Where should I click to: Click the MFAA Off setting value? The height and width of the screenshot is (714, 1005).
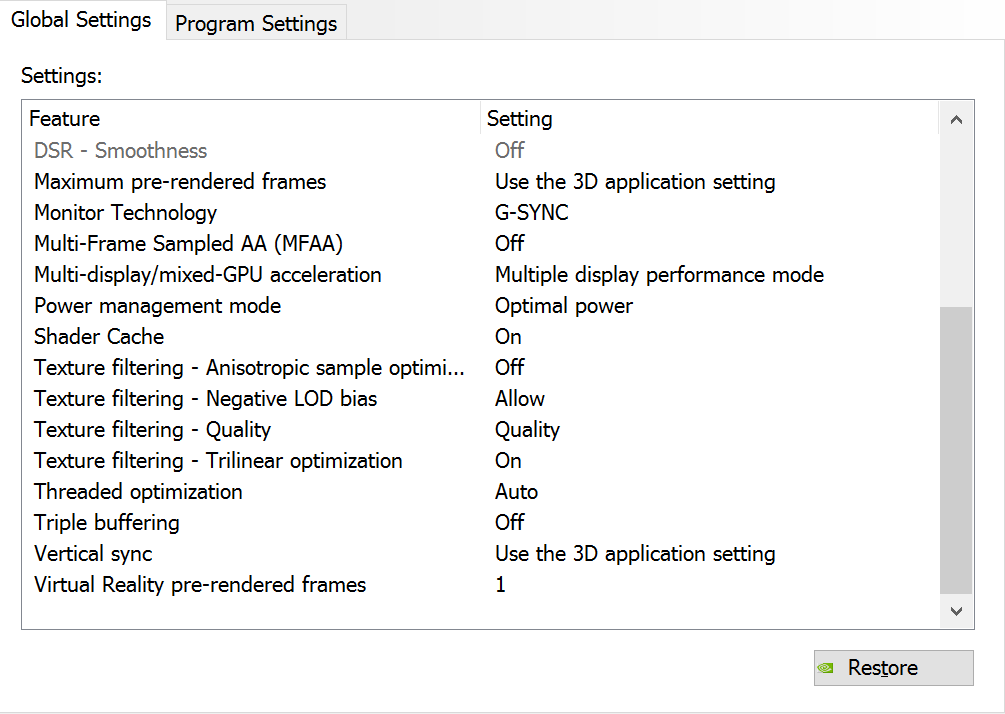tap(510, 244)
